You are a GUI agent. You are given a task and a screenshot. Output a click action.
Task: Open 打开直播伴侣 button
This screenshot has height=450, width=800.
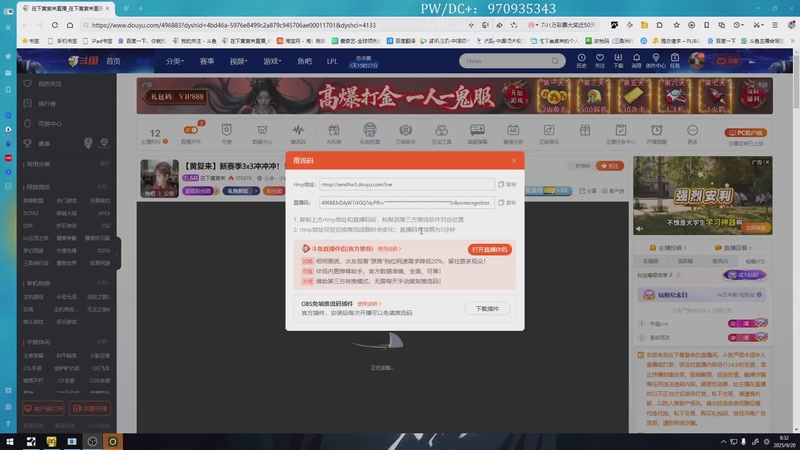point(489,249)
